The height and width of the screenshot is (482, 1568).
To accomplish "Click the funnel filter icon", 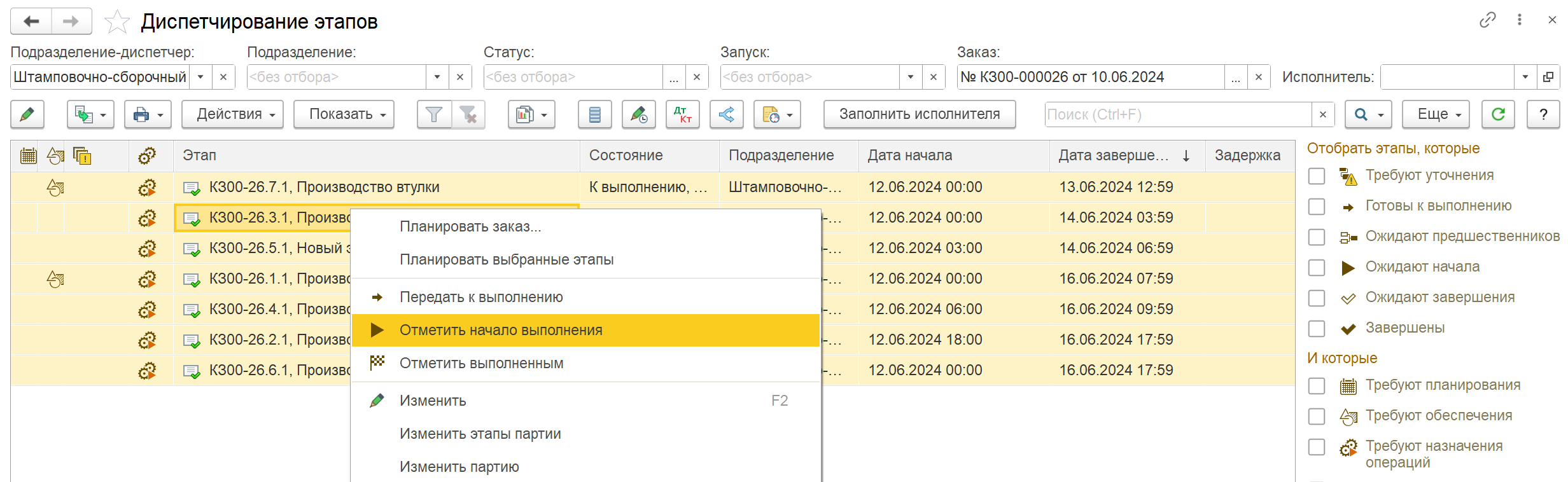I will 434,114.
